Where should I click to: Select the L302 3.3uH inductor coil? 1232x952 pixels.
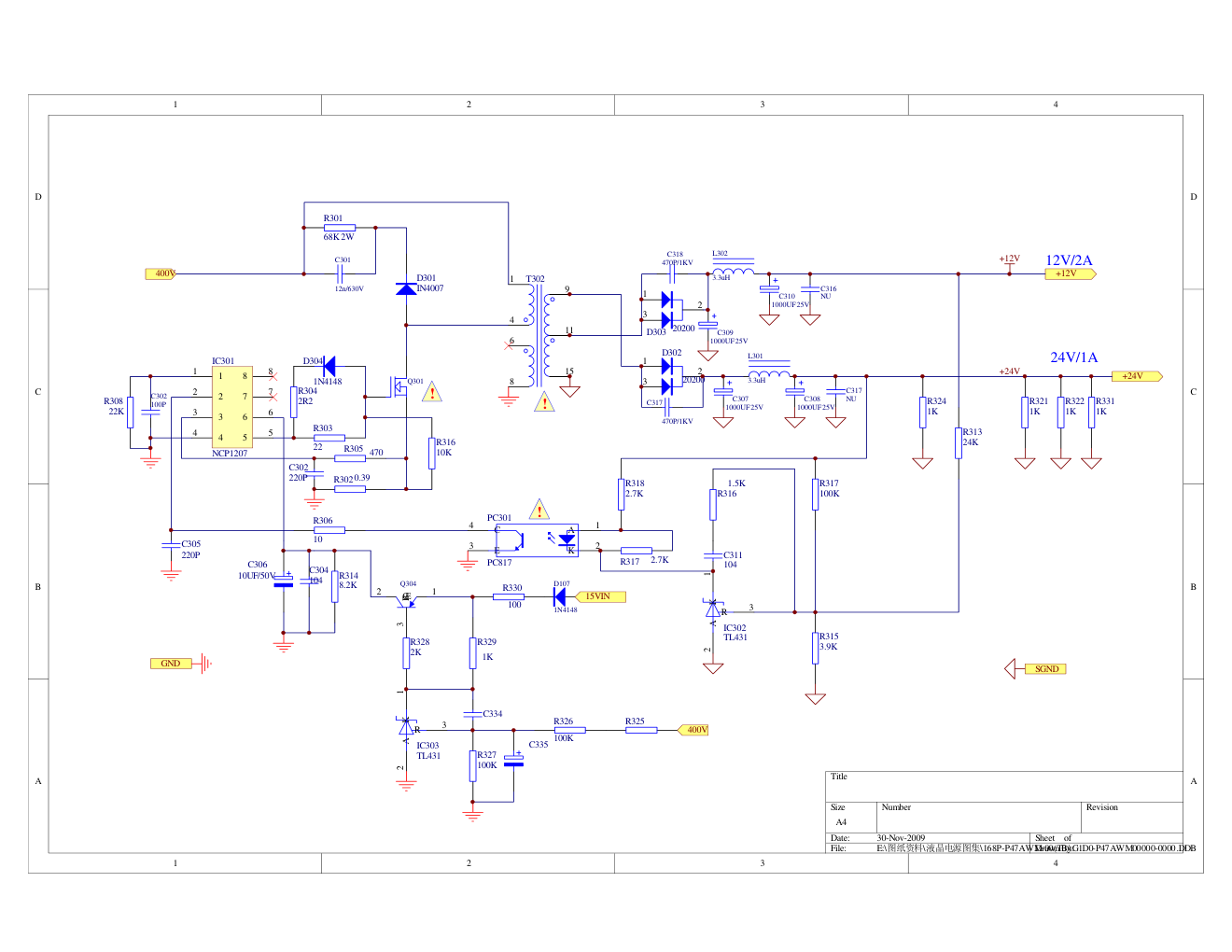733,272
